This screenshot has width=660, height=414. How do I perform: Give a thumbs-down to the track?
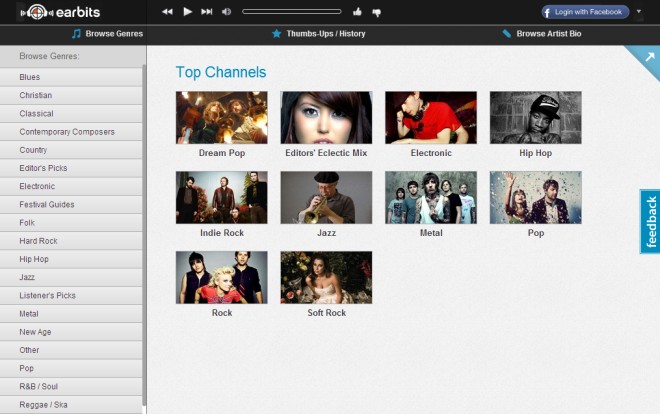[x=377, y=13]
